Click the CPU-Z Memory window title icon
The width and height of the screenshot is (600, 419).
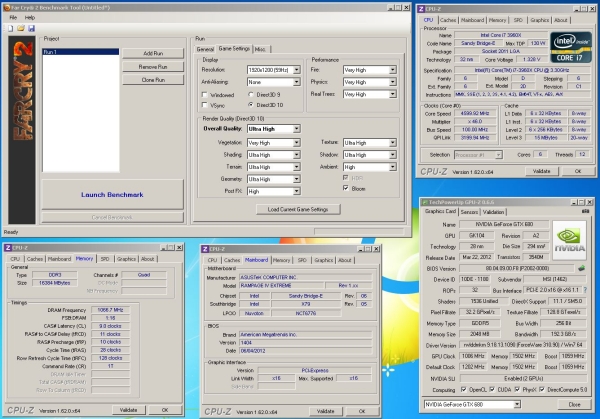point(8,248)
